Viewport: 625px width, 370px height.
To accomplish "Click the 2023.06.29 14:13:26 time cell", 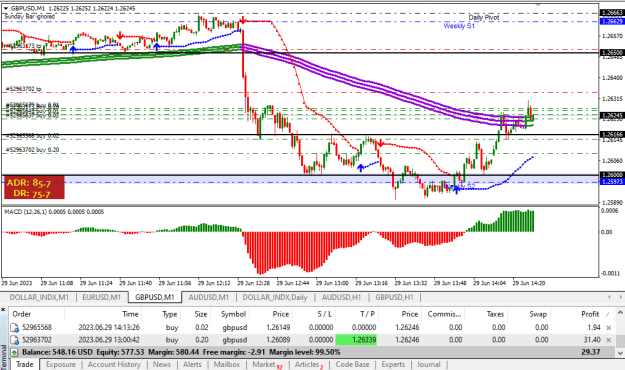I will [109, 328].
